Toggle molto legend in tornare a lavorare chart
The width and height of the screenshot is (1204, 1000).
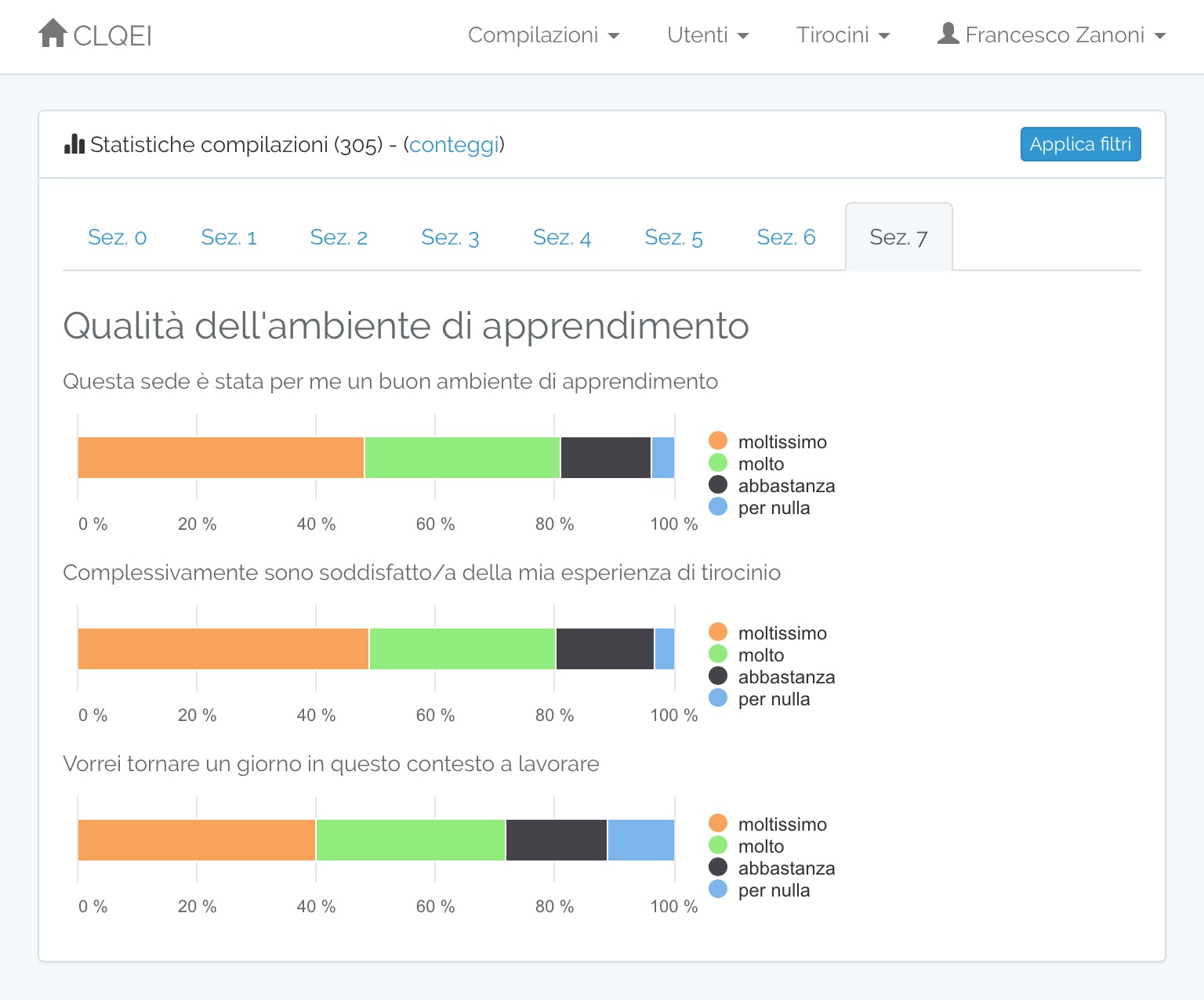pyautogui.click(x=746, y=846)
